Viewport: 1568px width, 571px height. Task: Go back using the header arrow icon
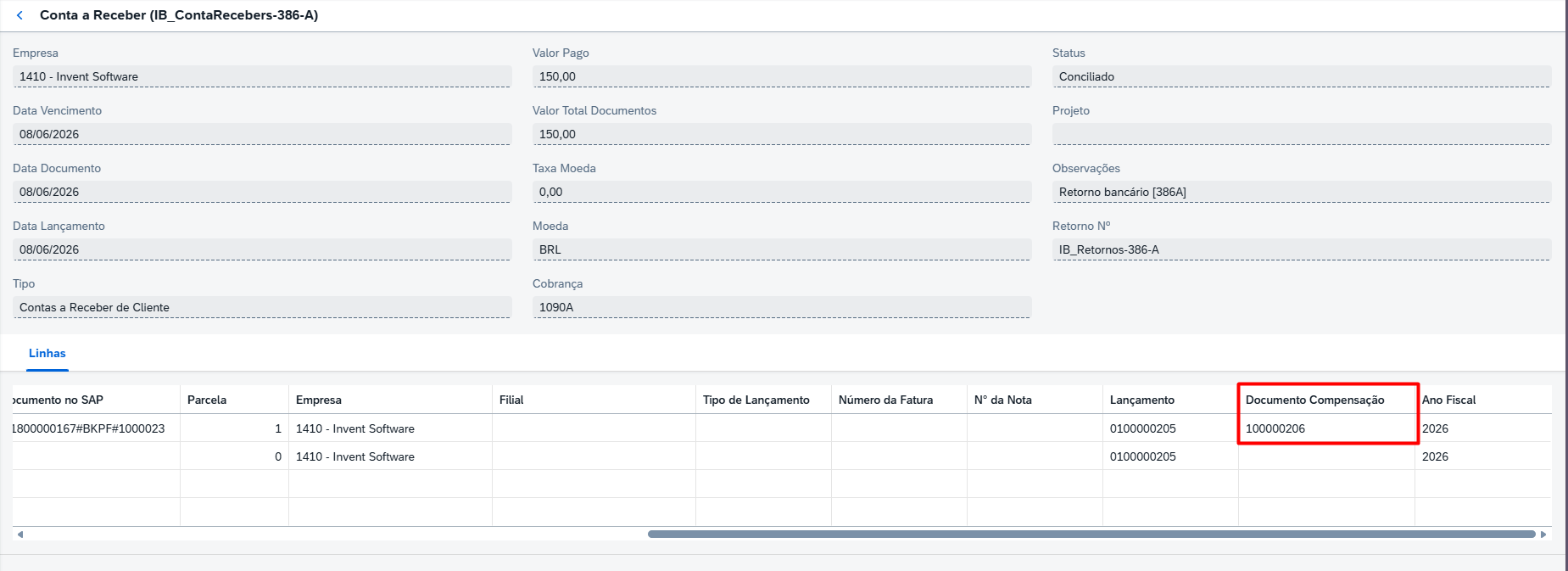point(20,15)
